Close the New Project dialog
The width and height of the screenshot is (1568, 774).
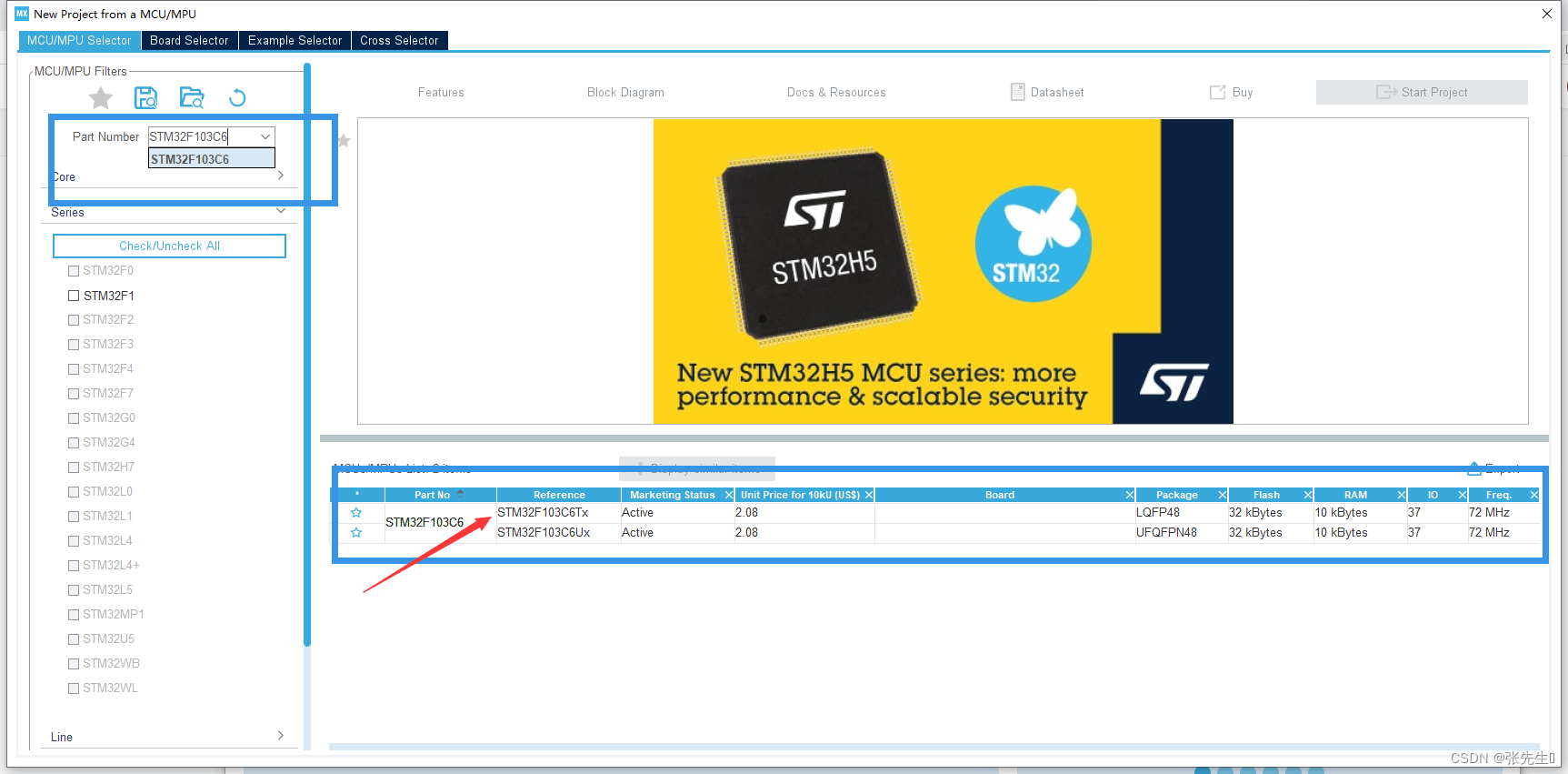point(1547,14)
